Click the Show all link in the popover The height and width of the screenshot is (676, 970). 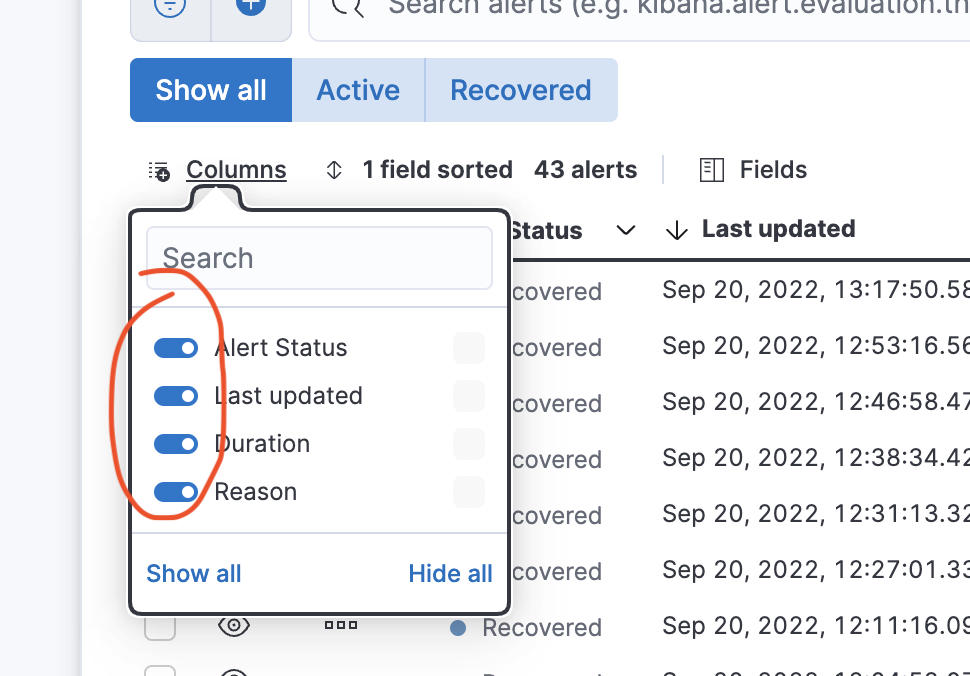pyautogui.click(x=193, y=573)
